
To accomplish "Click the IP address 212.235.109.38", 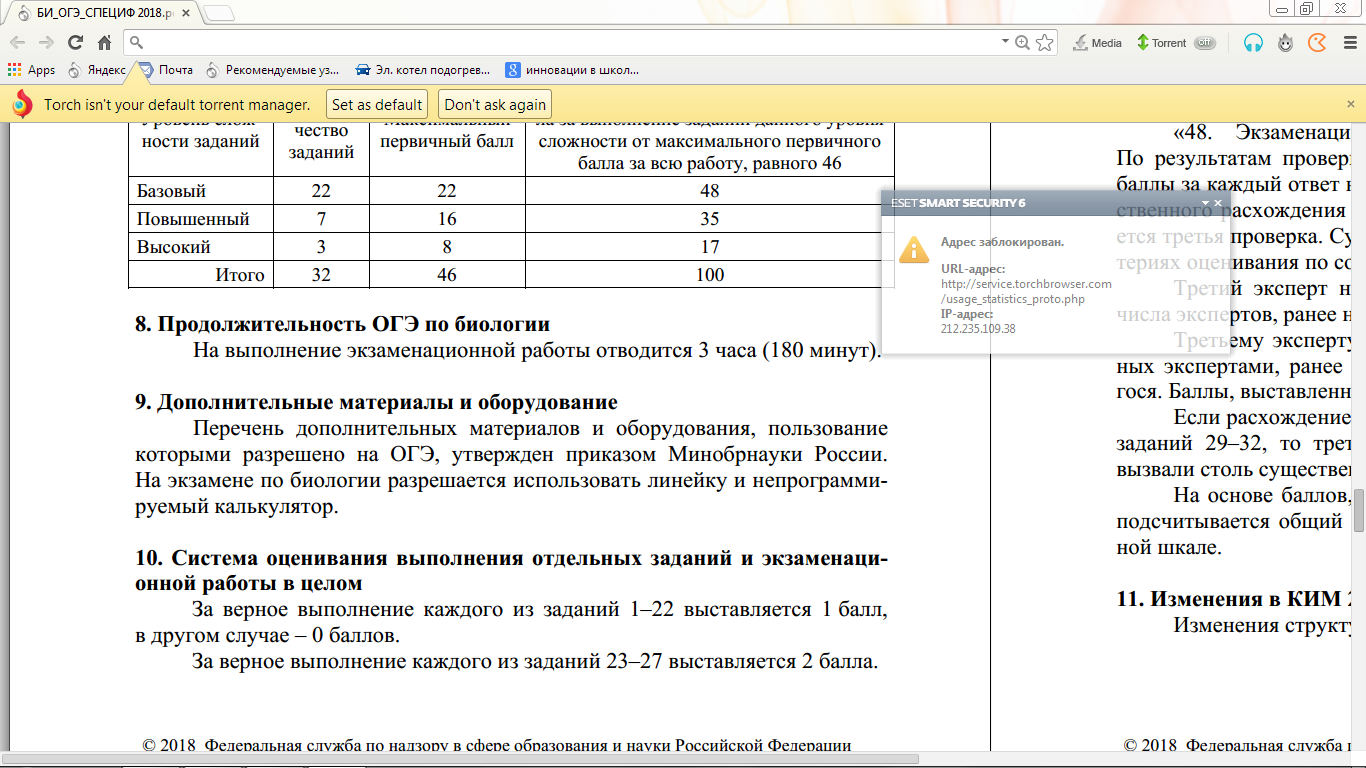I will (x=978, y=328).
